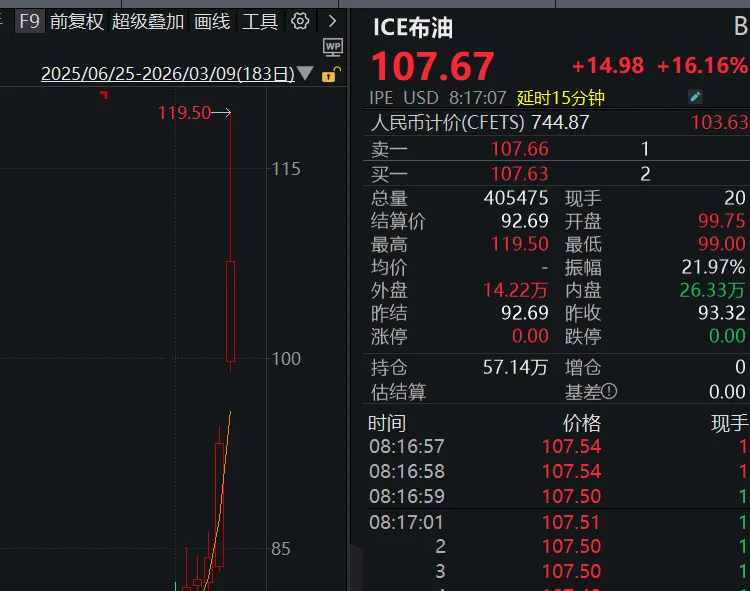Click the 振幅 value 21.97%

[713, 267]
